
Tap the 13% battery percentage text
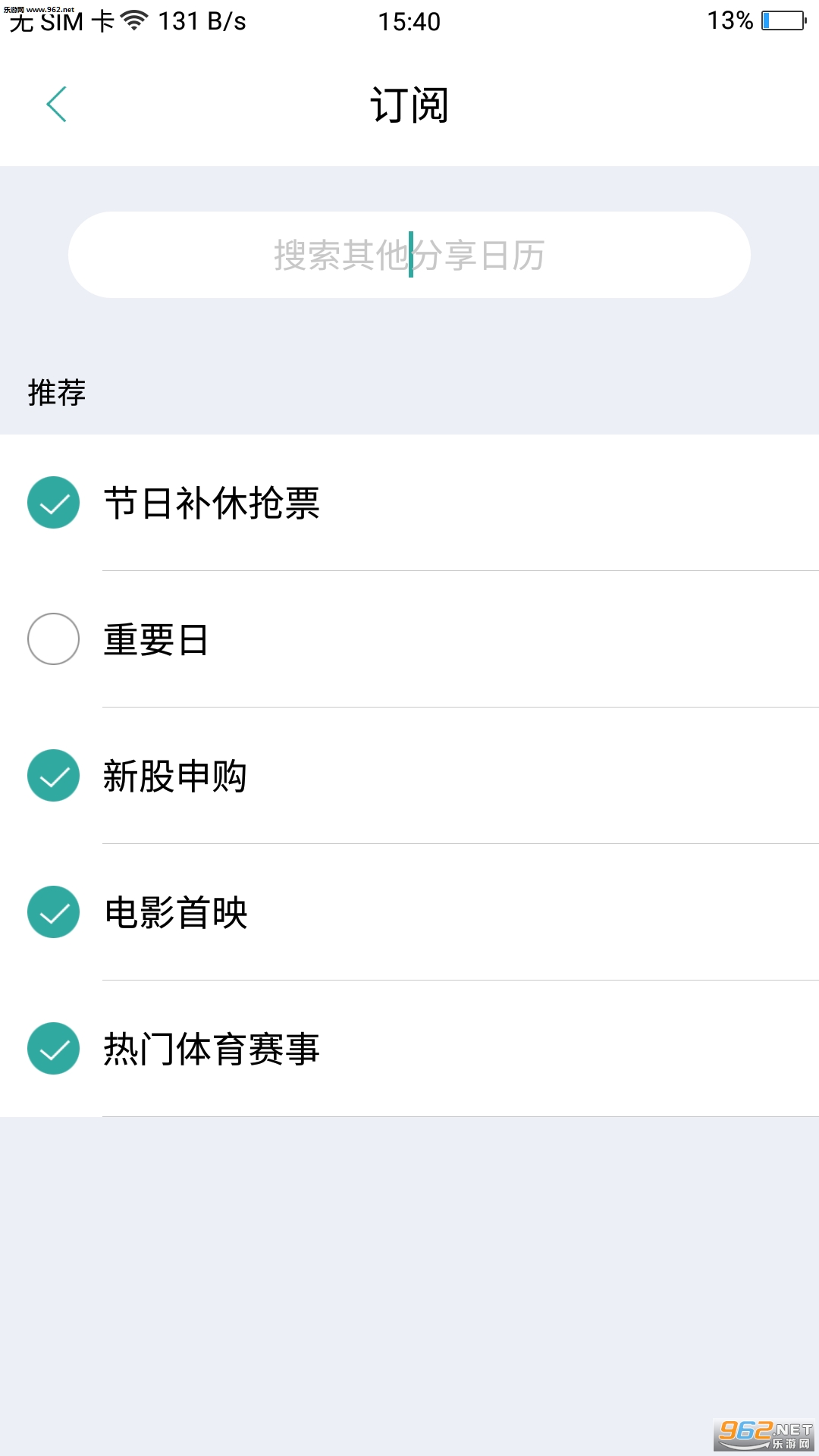click(x=730, y=20)
